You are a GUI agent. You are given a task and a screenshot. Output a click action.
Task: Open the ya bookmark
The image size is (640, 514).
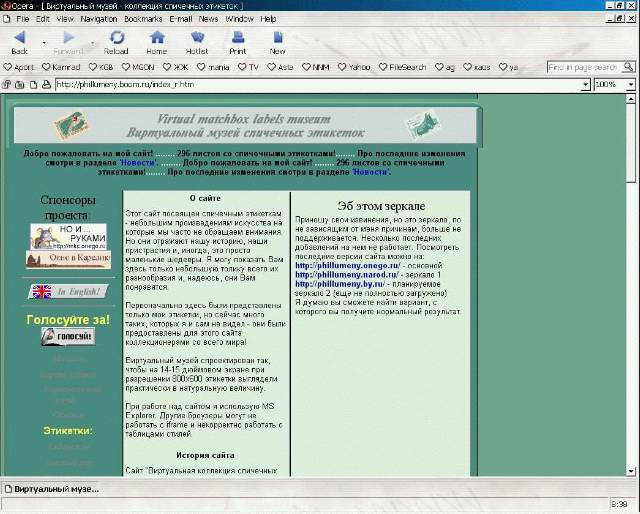tap(509, 67)
